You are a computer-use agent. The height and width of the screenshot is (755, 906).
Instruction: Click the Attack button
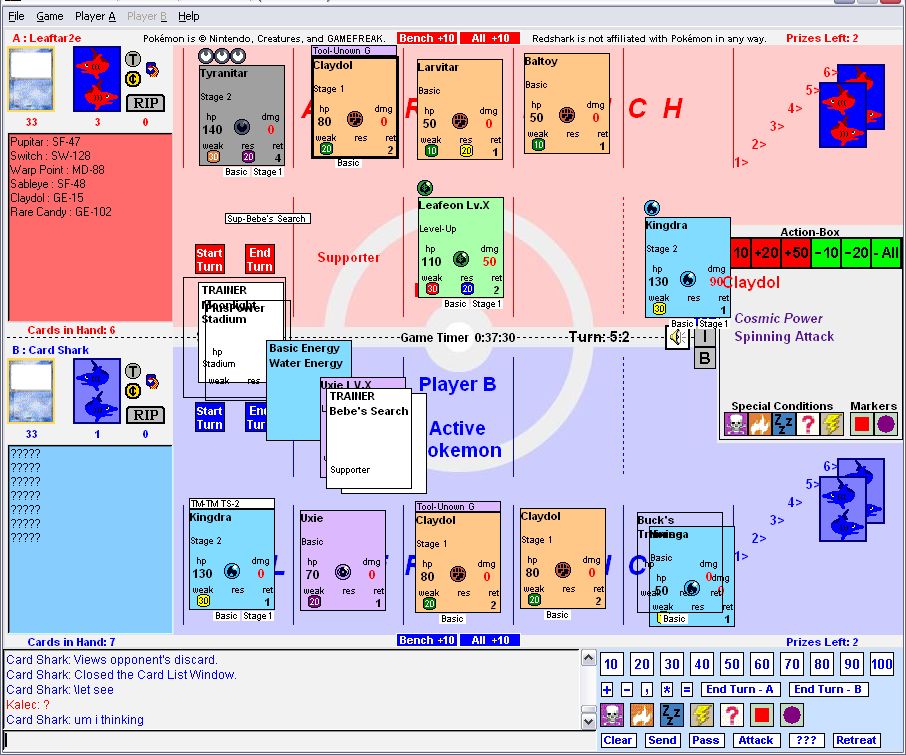coord(756,740)
